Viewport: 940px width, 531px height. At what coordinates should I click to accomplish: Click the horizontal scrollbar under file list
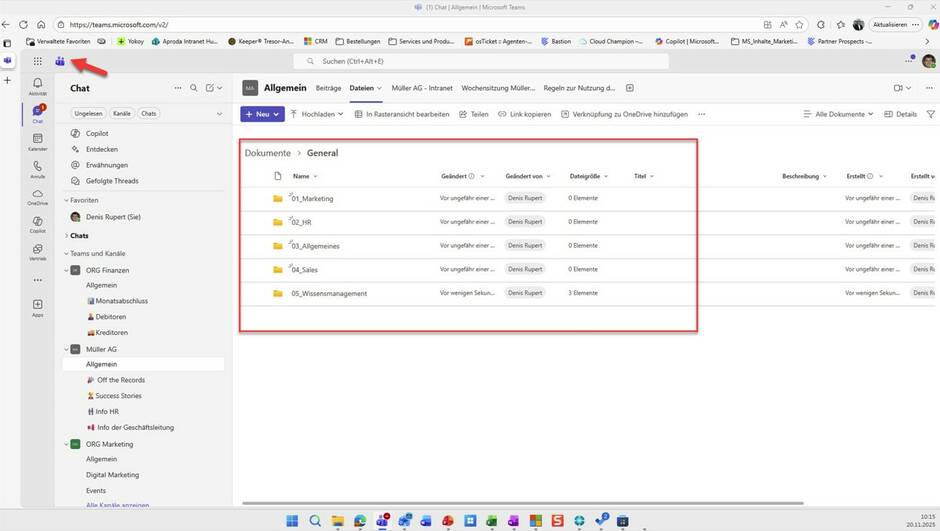pyautogui.click(x=523, y=503)
